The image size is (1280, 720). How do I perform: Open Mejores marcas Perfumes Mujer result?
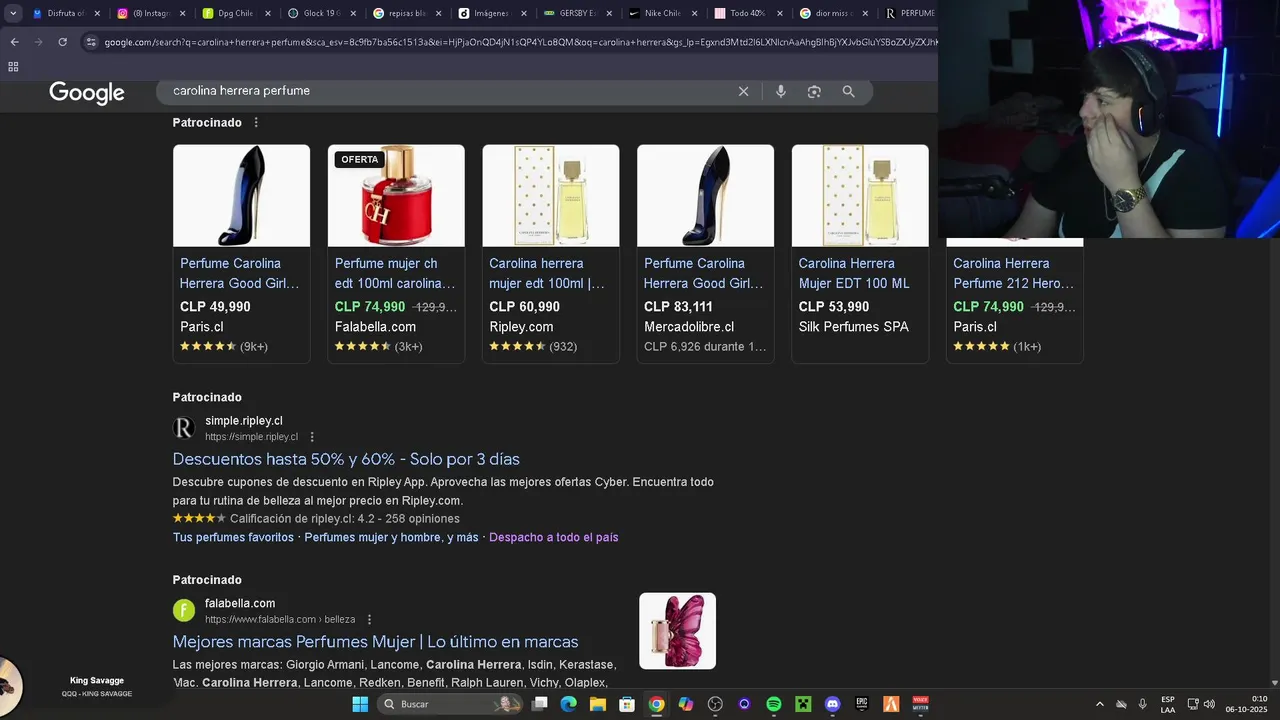pos(375,642)
